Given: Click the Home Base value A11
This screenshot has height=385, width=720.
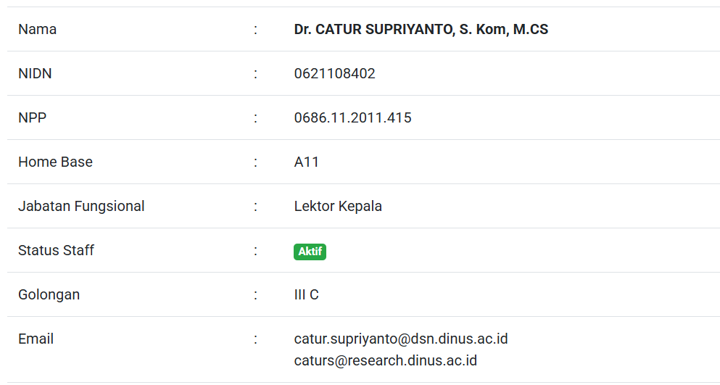Looking at the screenshot, I should click(306, 162).
